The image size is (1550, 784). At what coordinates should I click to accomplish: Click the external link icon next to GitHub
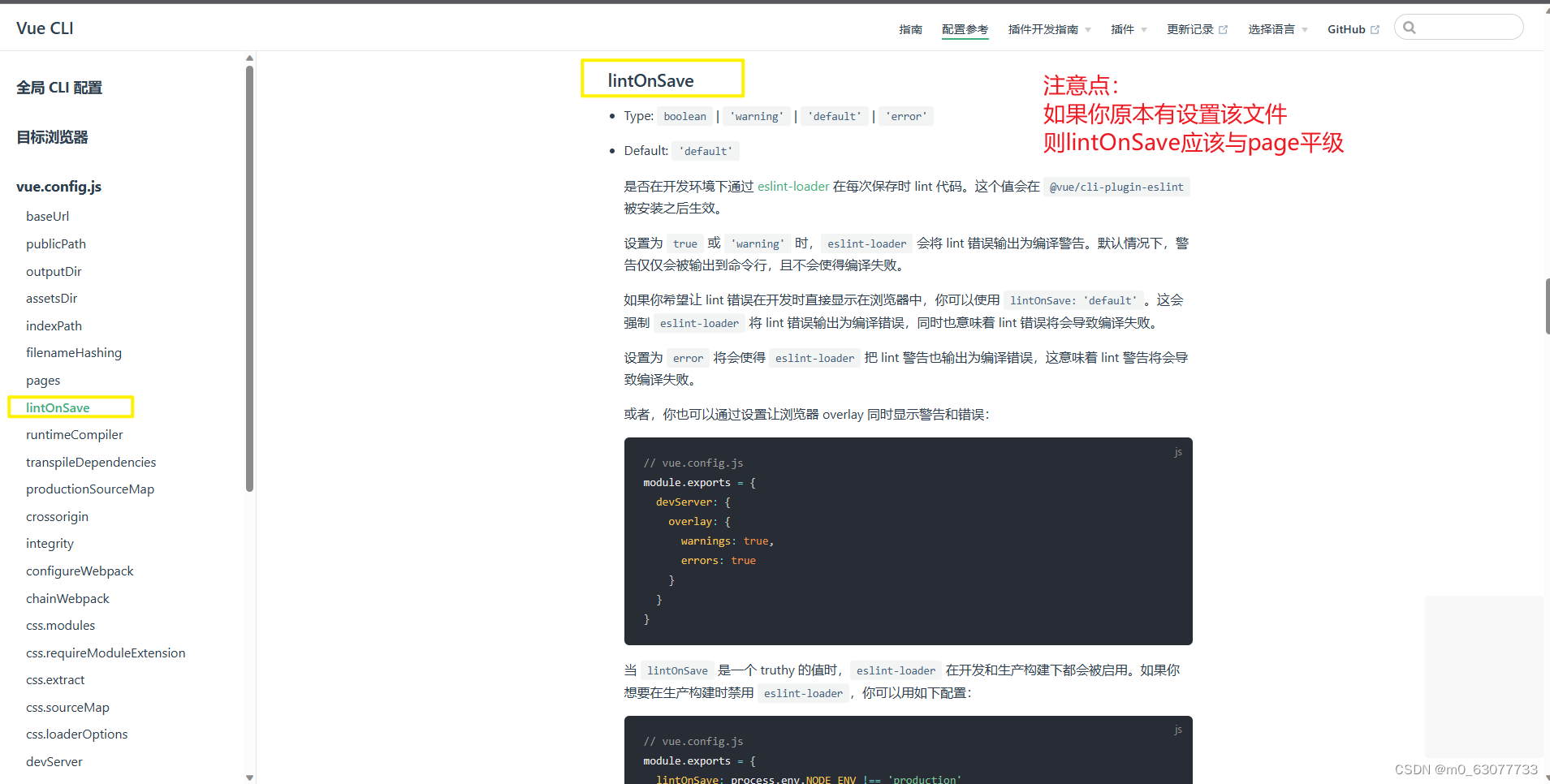tap(1375, 30)
